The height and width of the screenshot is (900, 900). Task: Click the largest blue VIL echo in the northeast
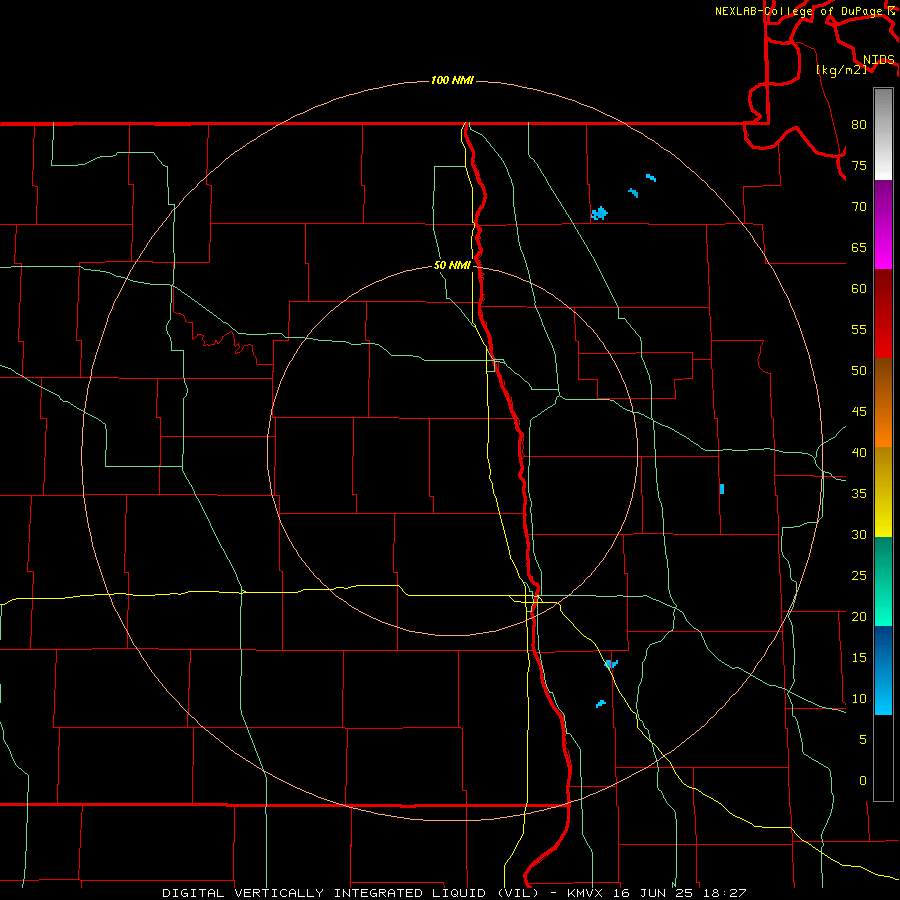tap(599, 213)
